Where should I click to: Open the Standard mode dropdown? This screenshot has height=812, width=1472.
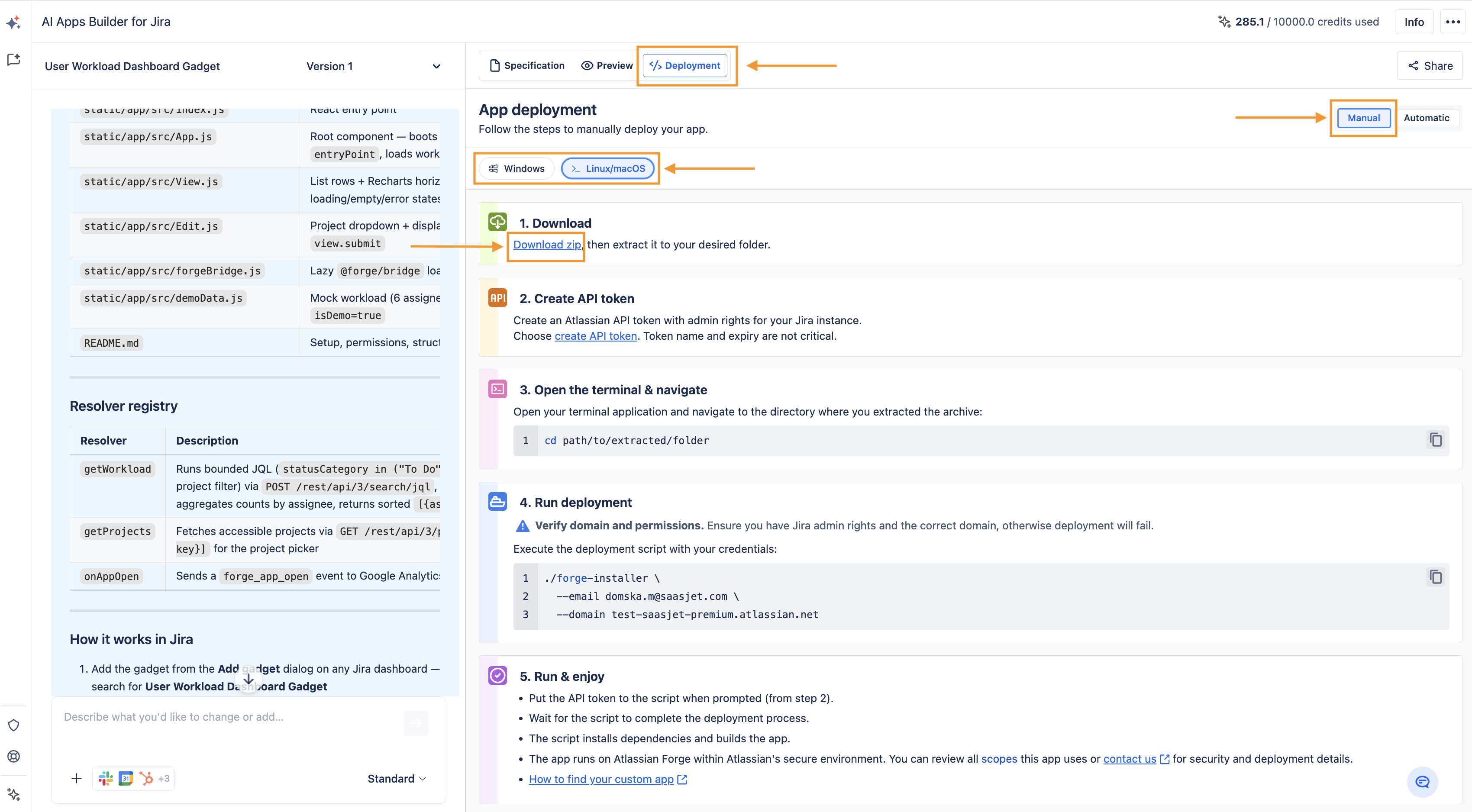pyautogui.click(x=397, y=778)
